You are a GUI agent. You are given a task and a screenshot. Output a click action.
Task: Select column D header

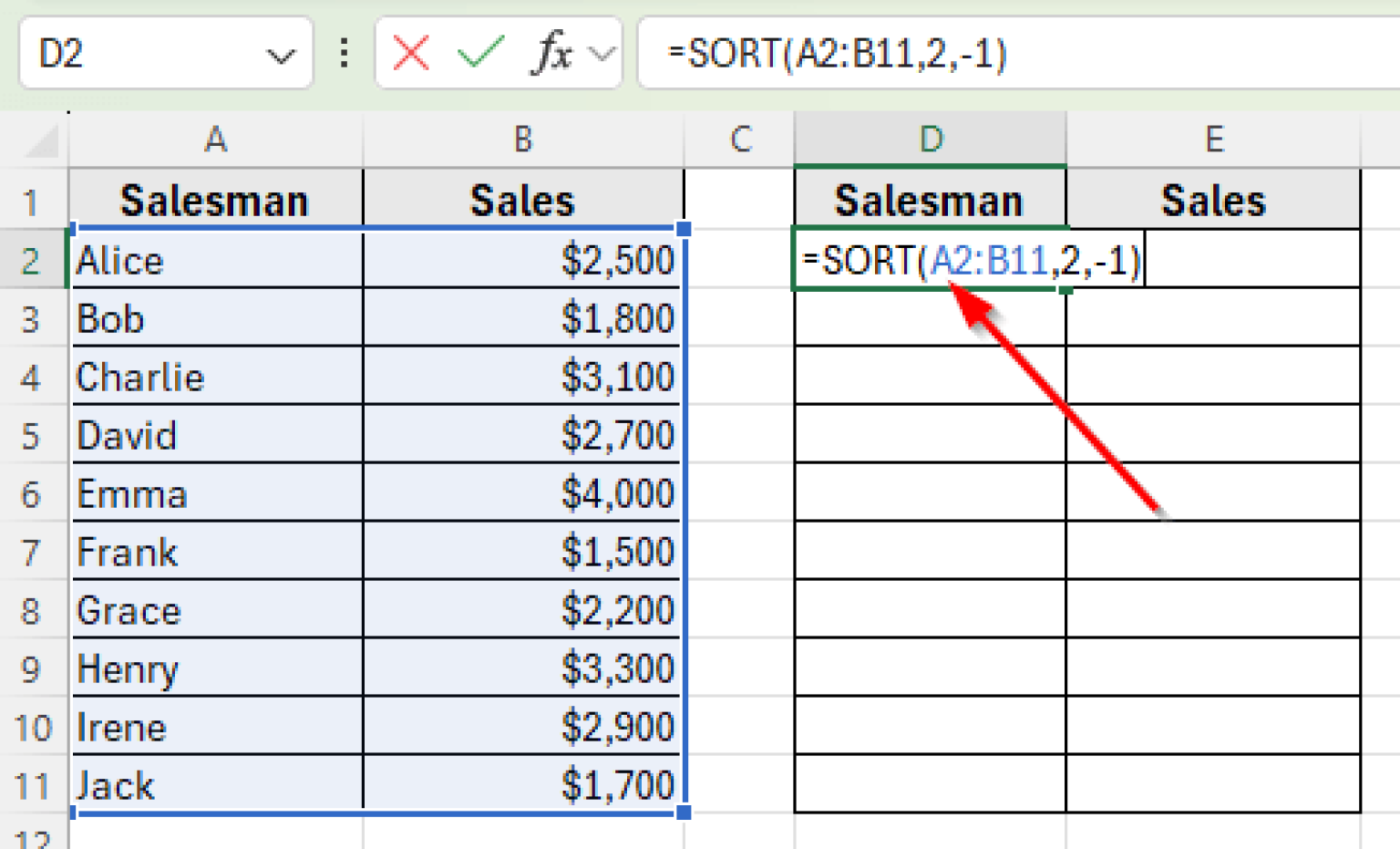click(929, 140)
